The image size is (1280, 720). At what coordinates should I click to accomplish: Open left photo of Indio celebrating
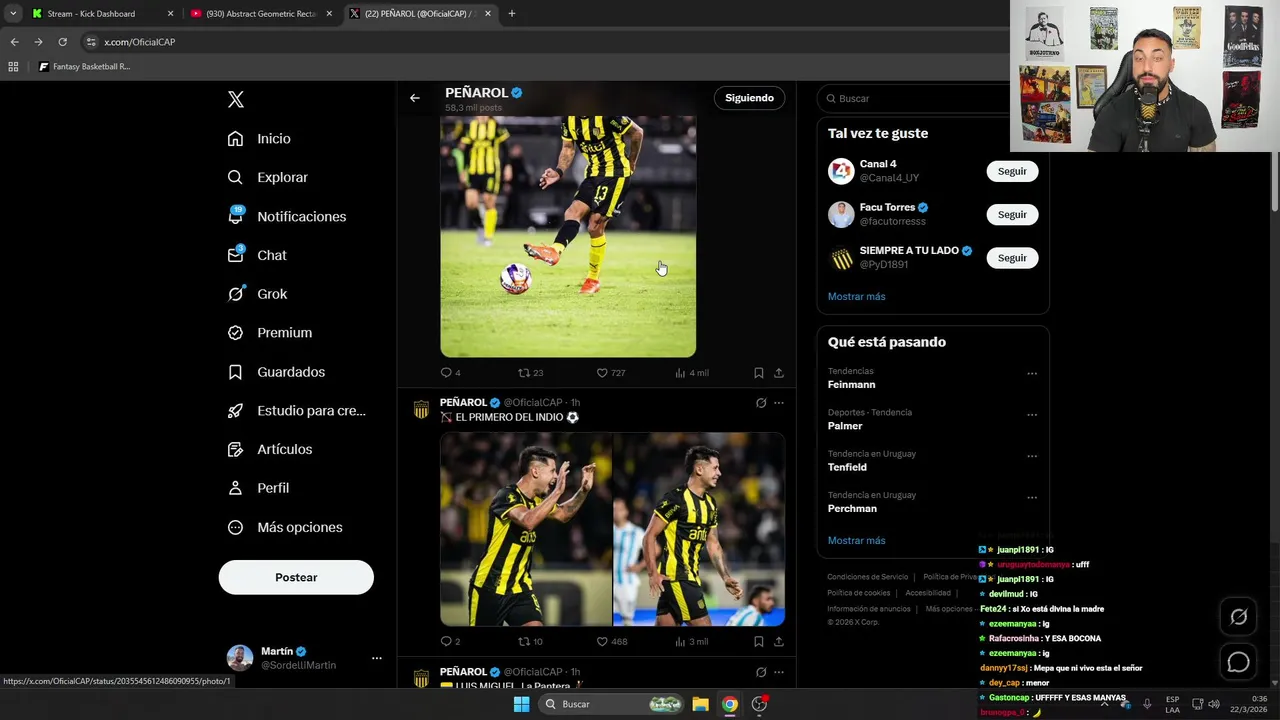pyautogui.click(x=526, y=529)
